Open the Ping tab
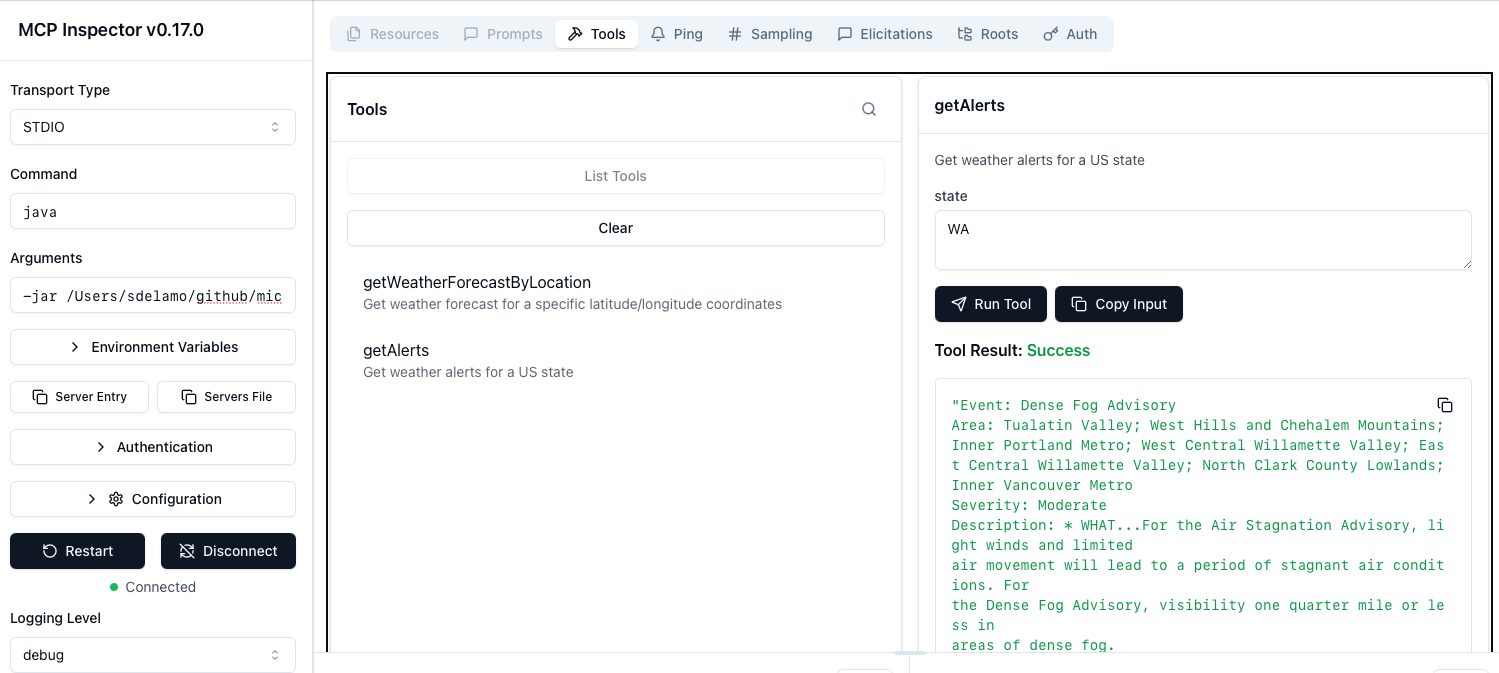 pyautogui.click(x=677, y=34)
